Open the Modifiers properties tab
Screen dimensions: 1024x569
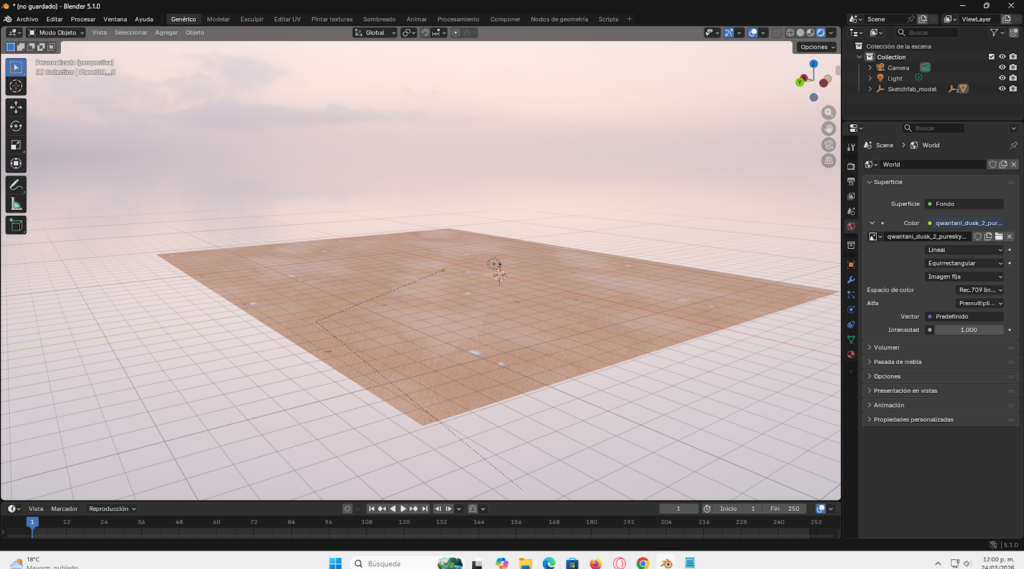[851, 280]
